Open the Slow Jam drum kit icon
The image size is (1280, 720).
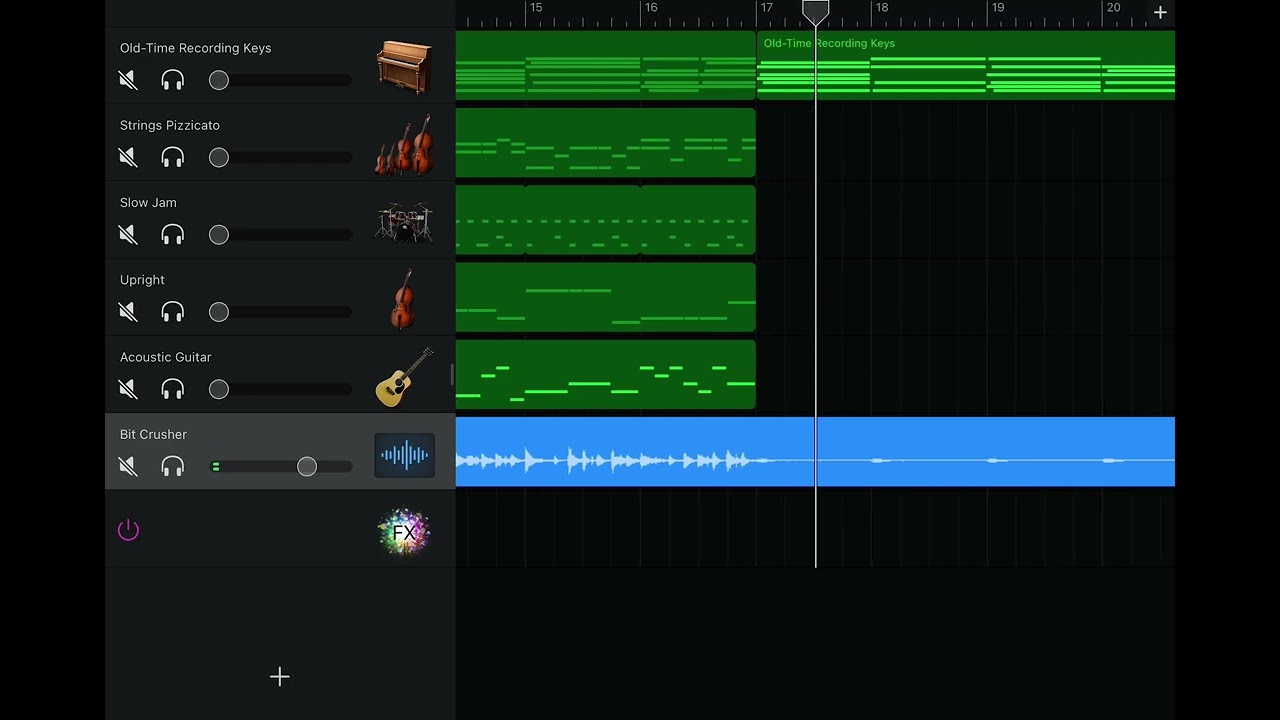click(x=404, y=222)
